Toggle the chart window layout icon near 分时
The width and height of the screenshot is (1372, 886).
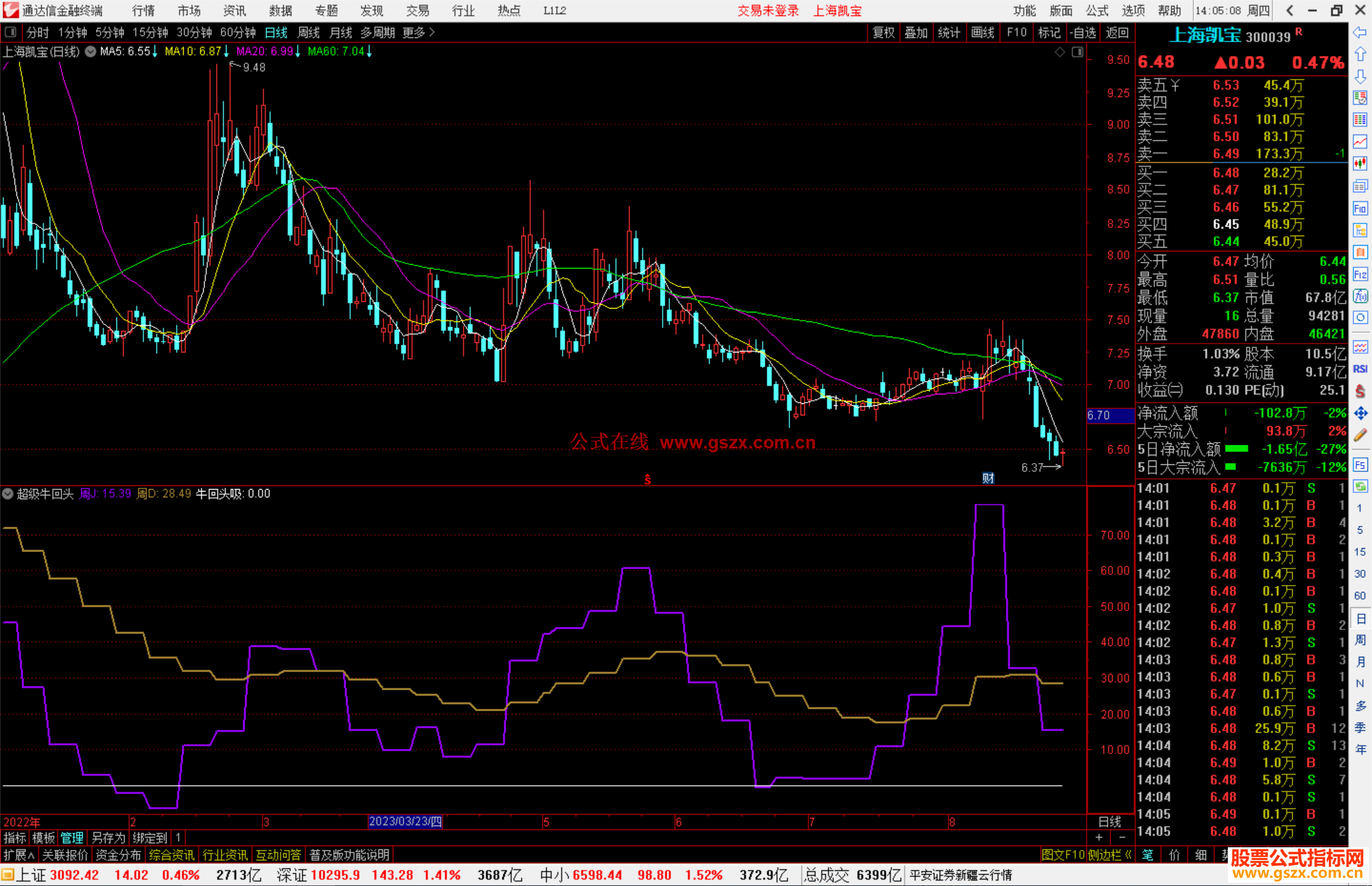click(10, 32)
